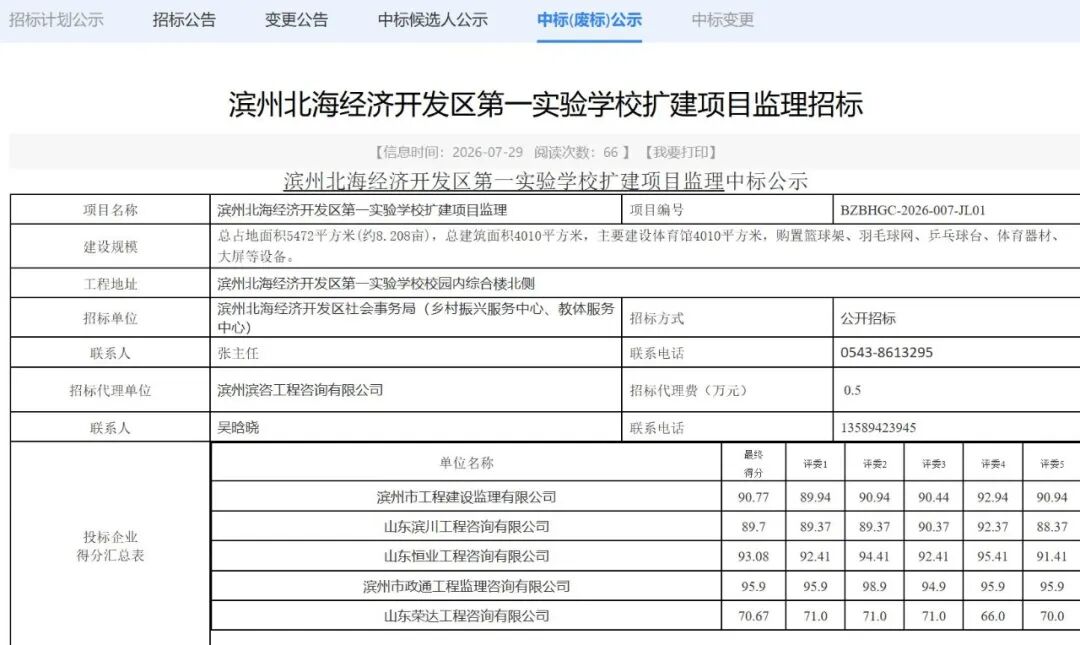Viewport: 1080px width, 645px height.
Task: Click score 98.9 in 评委2 column
Action: click(x=875, y=586)
